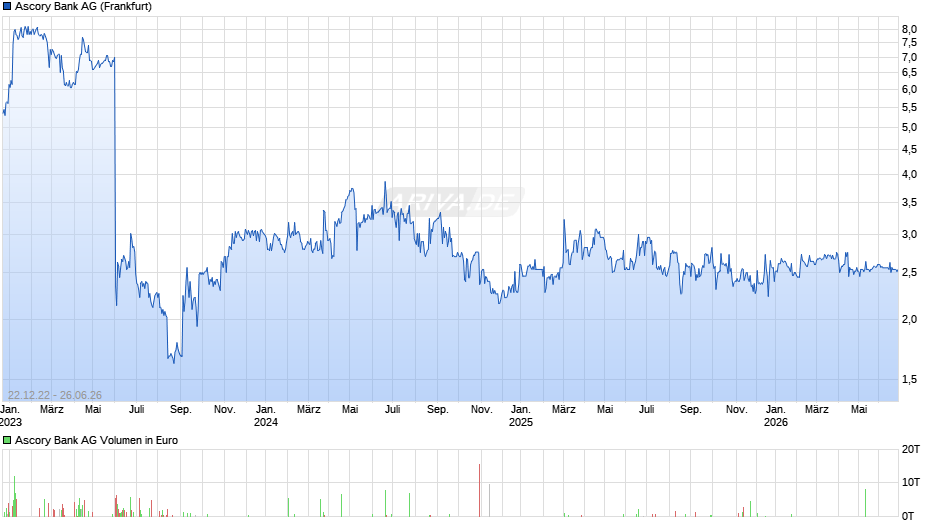
Task: Select the 'Ascory Bank AG (Frankfurt)' chart title
Action: coord(83,7)
